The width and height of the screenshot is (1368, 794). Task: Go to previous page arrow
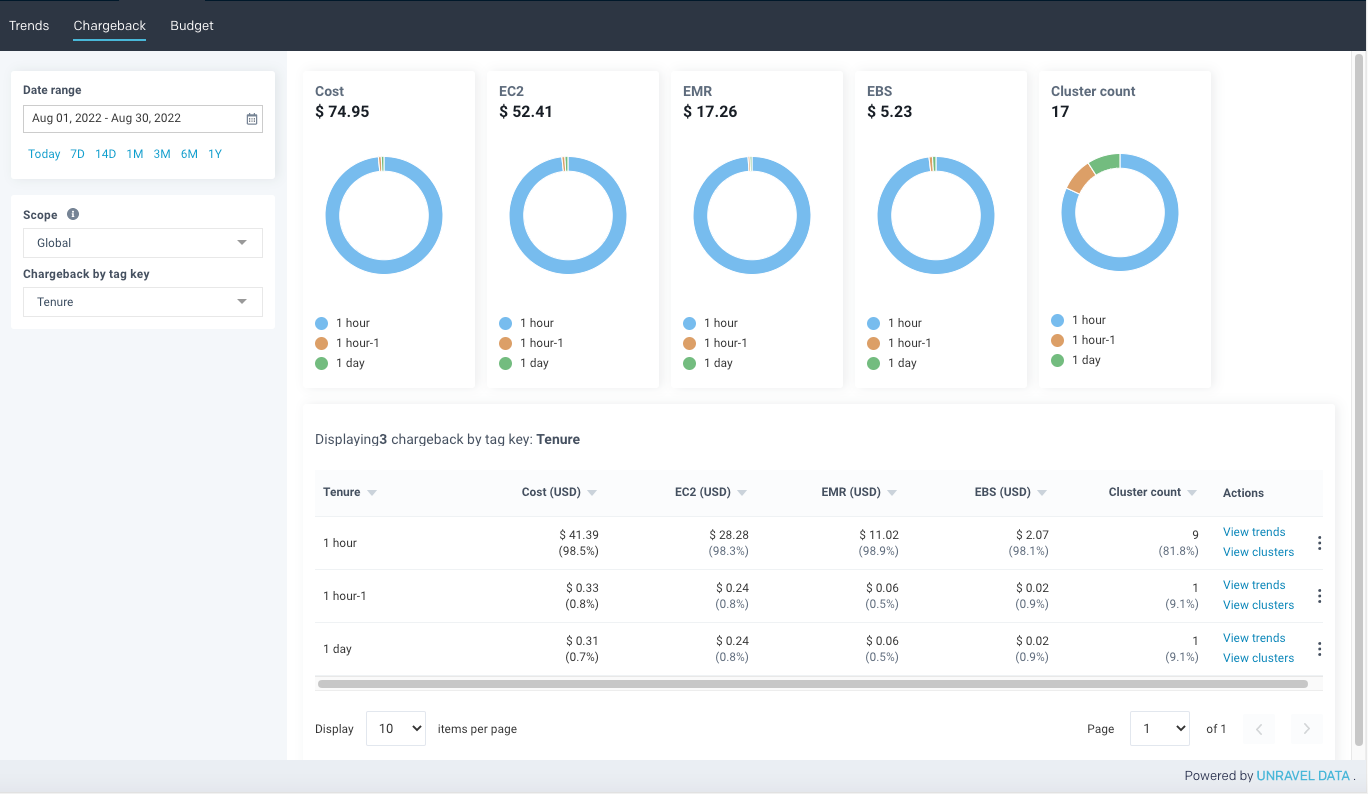[1259, 729]
